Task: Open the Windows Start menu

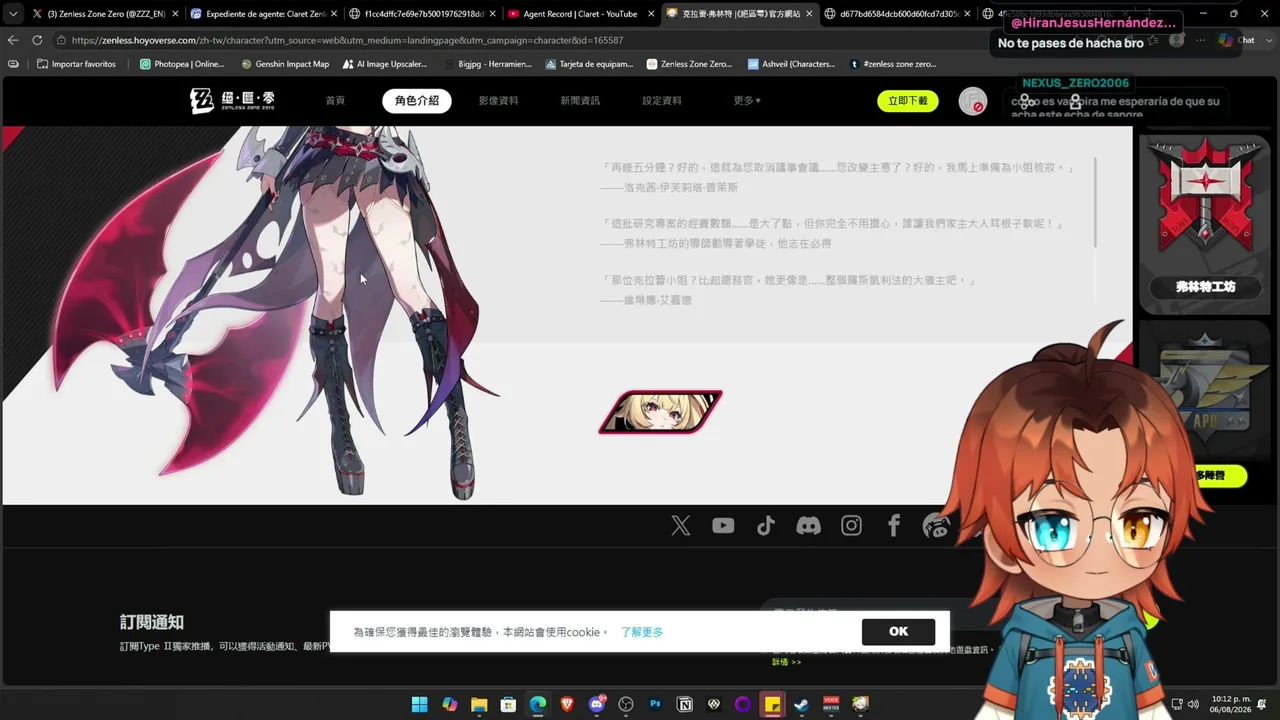Action: pos(419,704)
